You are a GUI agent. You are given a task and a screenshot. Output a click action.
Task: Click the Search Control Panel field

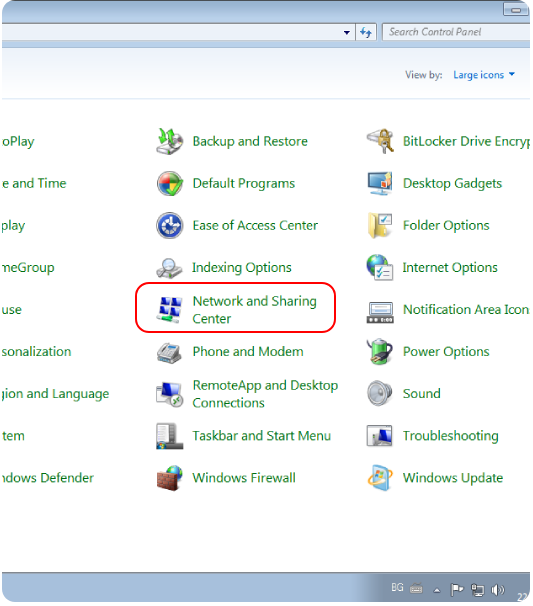457,32
